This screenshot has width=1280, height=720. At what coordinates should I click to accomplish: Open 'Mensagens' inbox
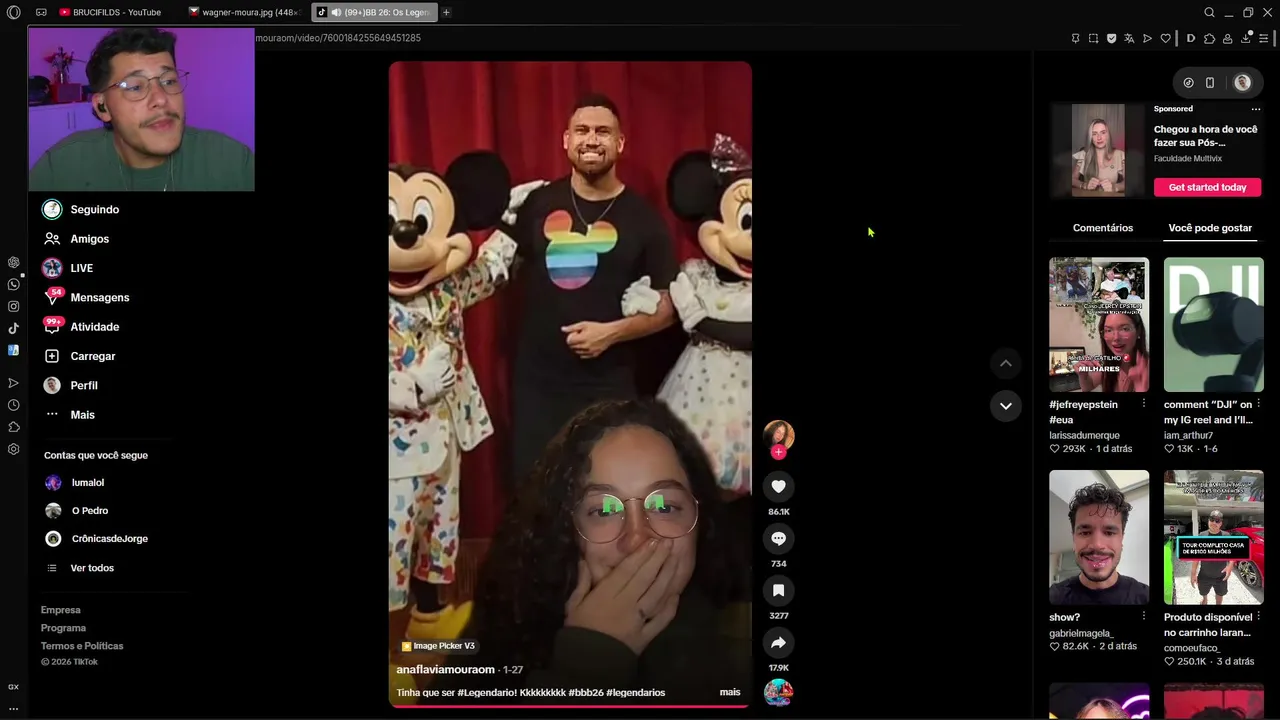tap(99, 297)
